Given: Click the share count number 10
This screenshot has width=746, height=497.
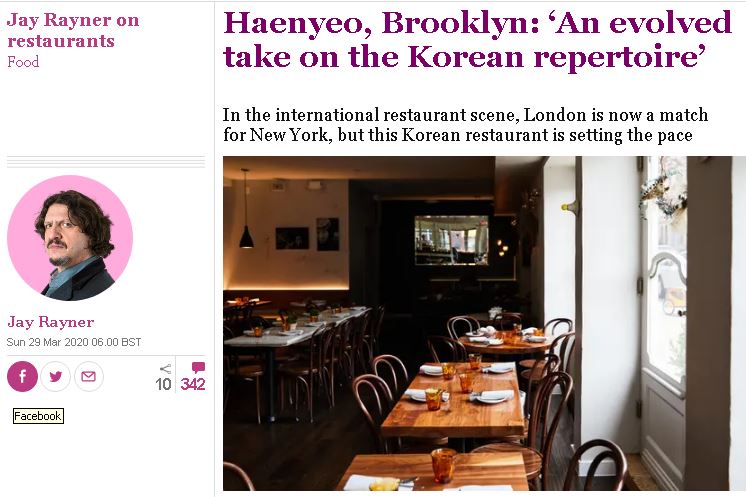Looking at the screenshot, I should pos(163,384).
